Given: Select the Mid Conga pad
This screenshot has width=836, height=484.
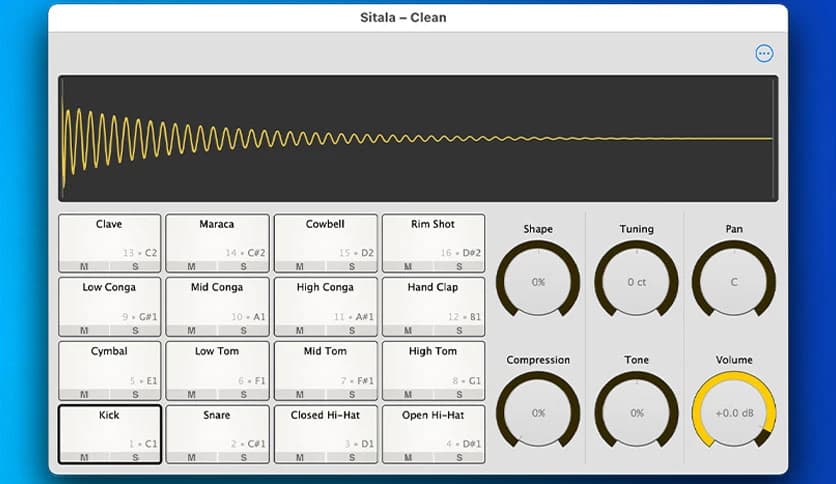Looking at the screenshot, I should click(x=218, y=306).
